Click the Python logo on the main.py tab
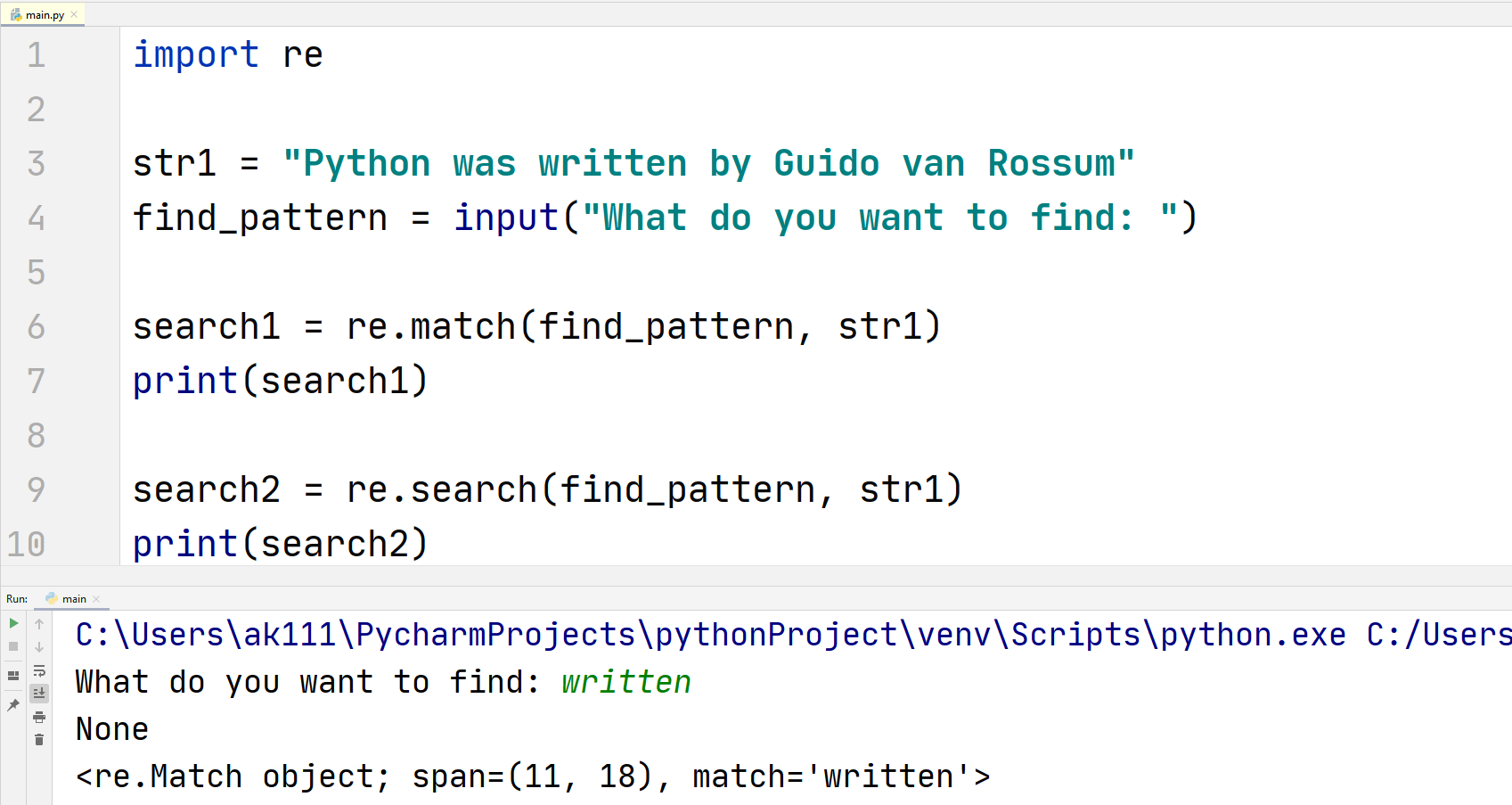The height and width of the screenshot is (805, 1512). pyautogui.click(x=15, y=13)
